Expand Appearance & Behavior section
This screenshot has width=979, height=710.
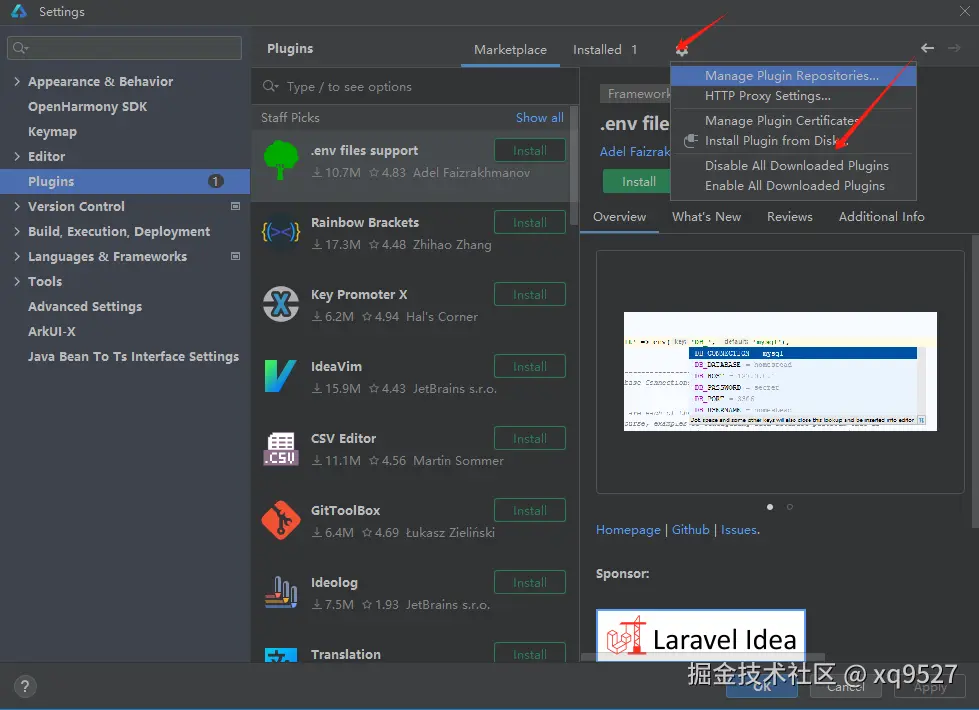(x=17, y=81)
